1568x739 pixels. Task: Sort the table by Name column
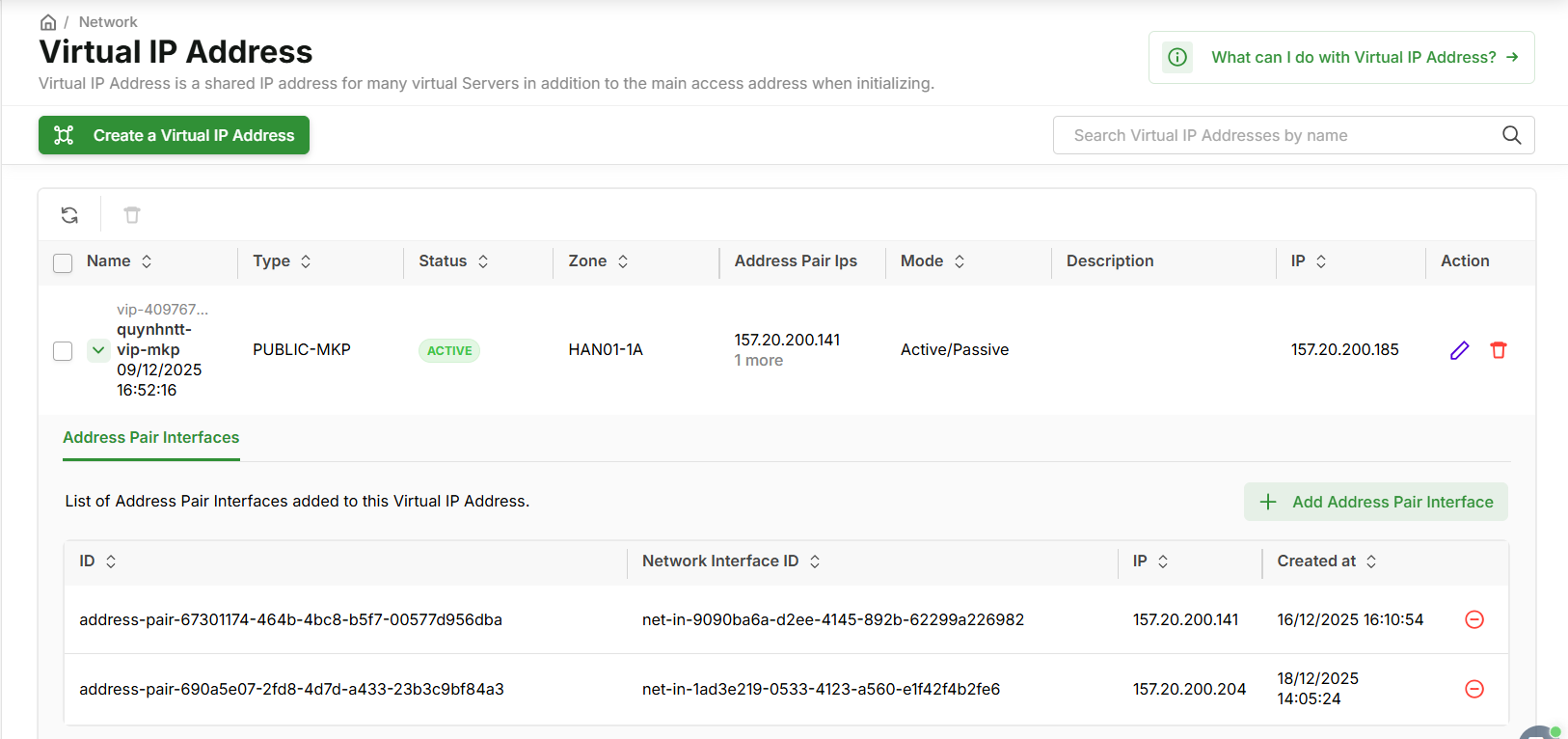tap(147, 261)
